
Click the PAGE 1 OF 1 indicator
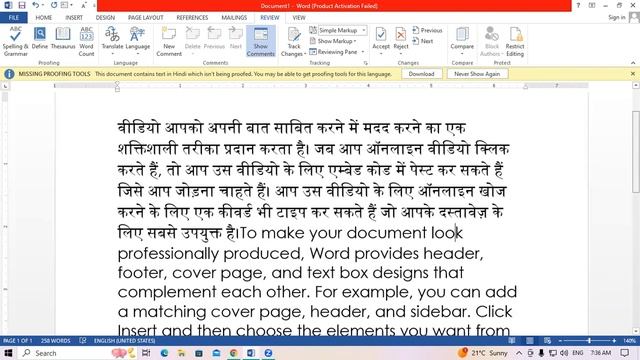(18, 340)
